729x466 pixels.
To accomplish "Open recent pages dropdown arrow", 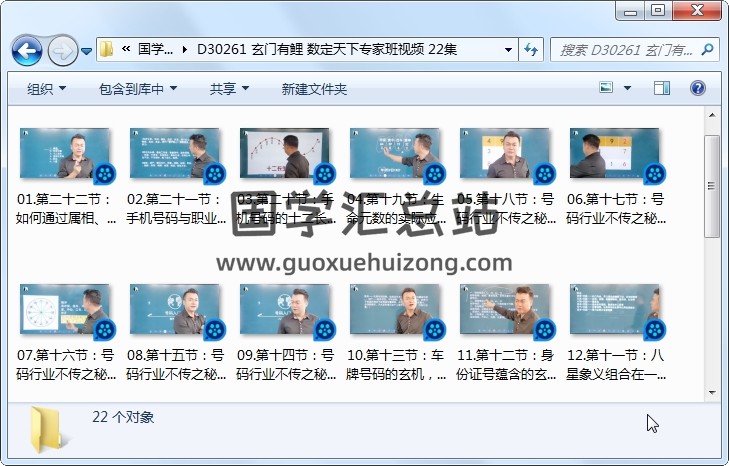I will point(87,50).
